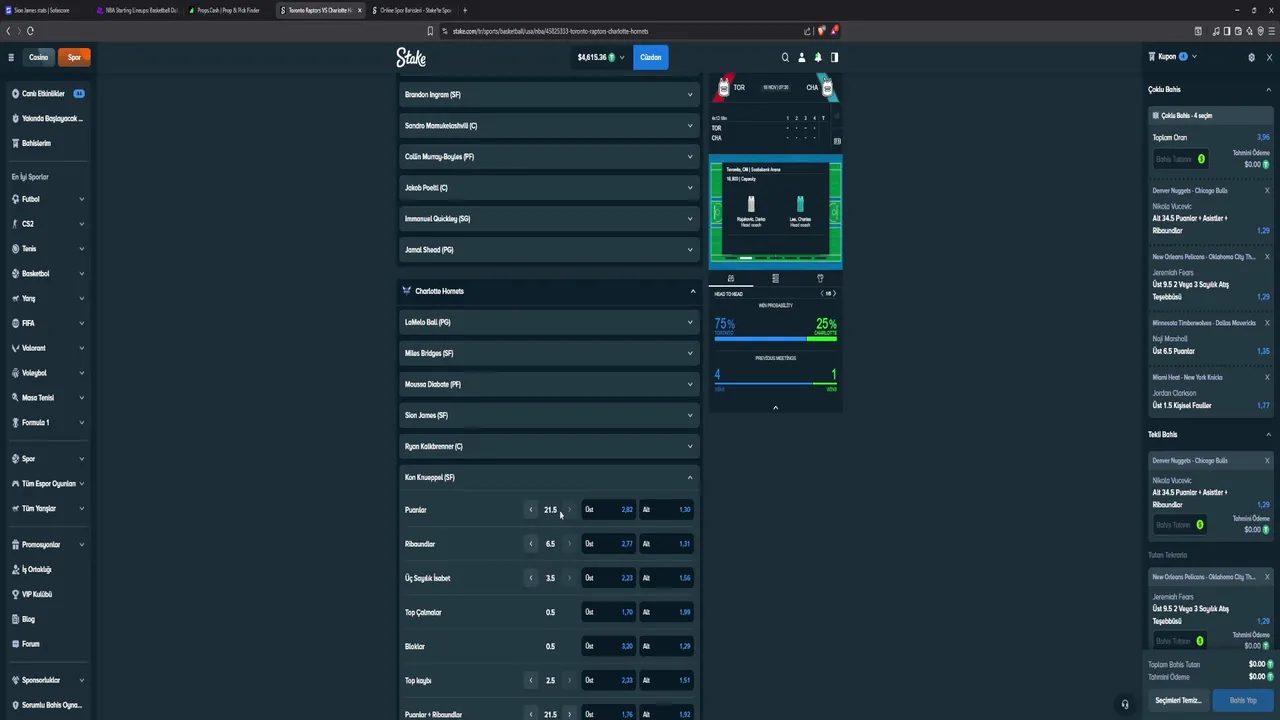Open the site search magnifier icon

click(785, 57)
